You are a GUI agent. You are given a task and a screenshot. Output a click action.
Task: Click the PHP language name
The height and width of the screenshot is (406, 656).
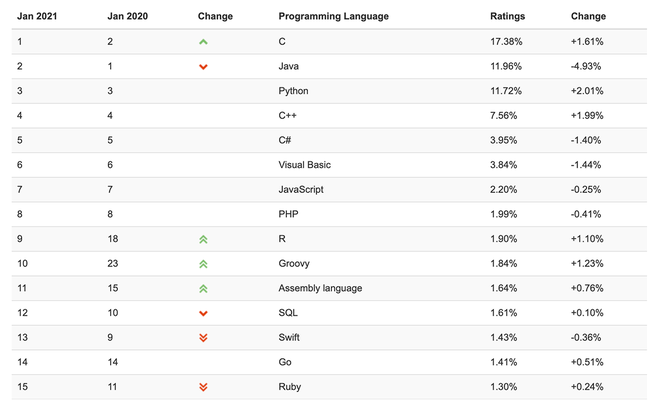[x=288, y=214]
